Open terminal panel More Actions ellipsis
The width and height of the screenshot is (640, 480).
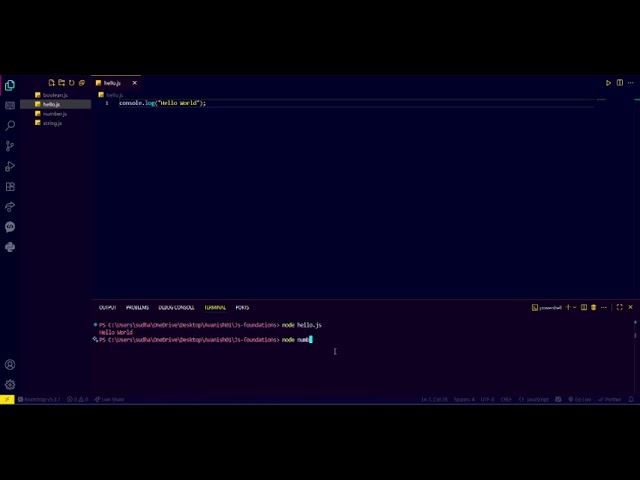(604, 307)
